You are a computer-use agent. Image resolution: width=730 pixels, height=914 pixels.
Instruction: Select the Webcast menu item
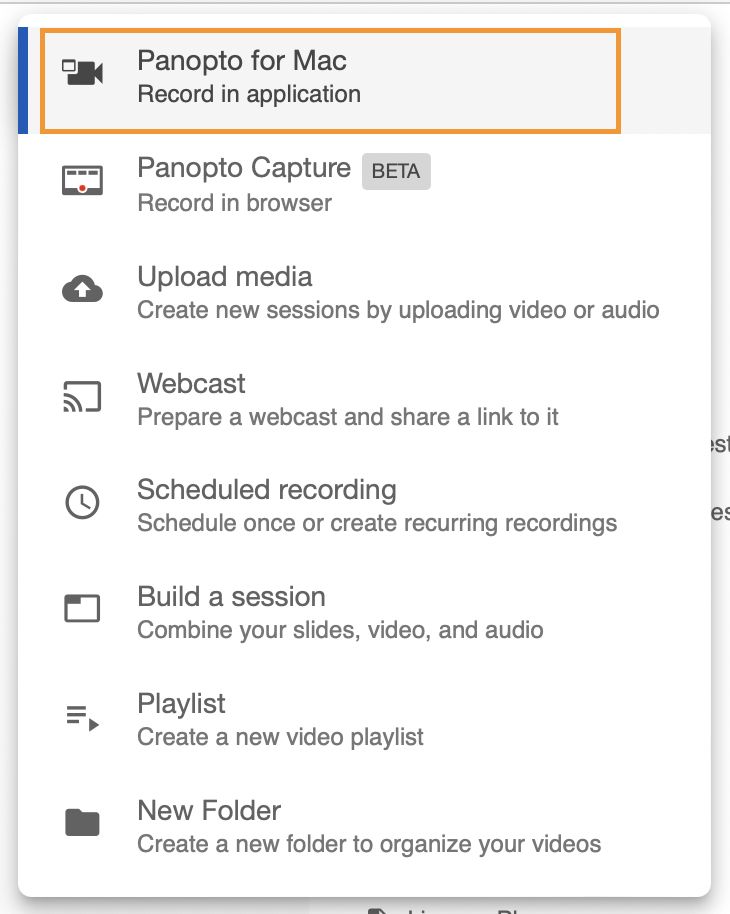pyautogui.click(x=191, y=383)
